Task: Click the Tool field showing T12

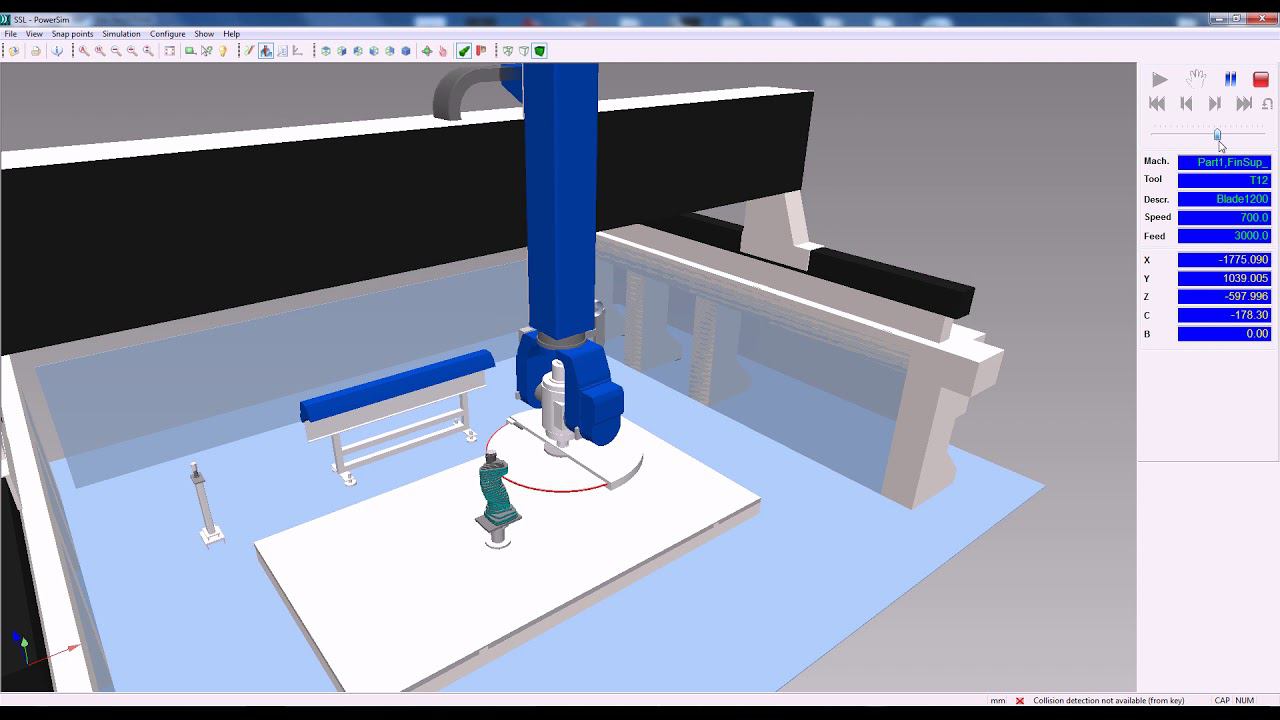Action: click(1224, 180)
